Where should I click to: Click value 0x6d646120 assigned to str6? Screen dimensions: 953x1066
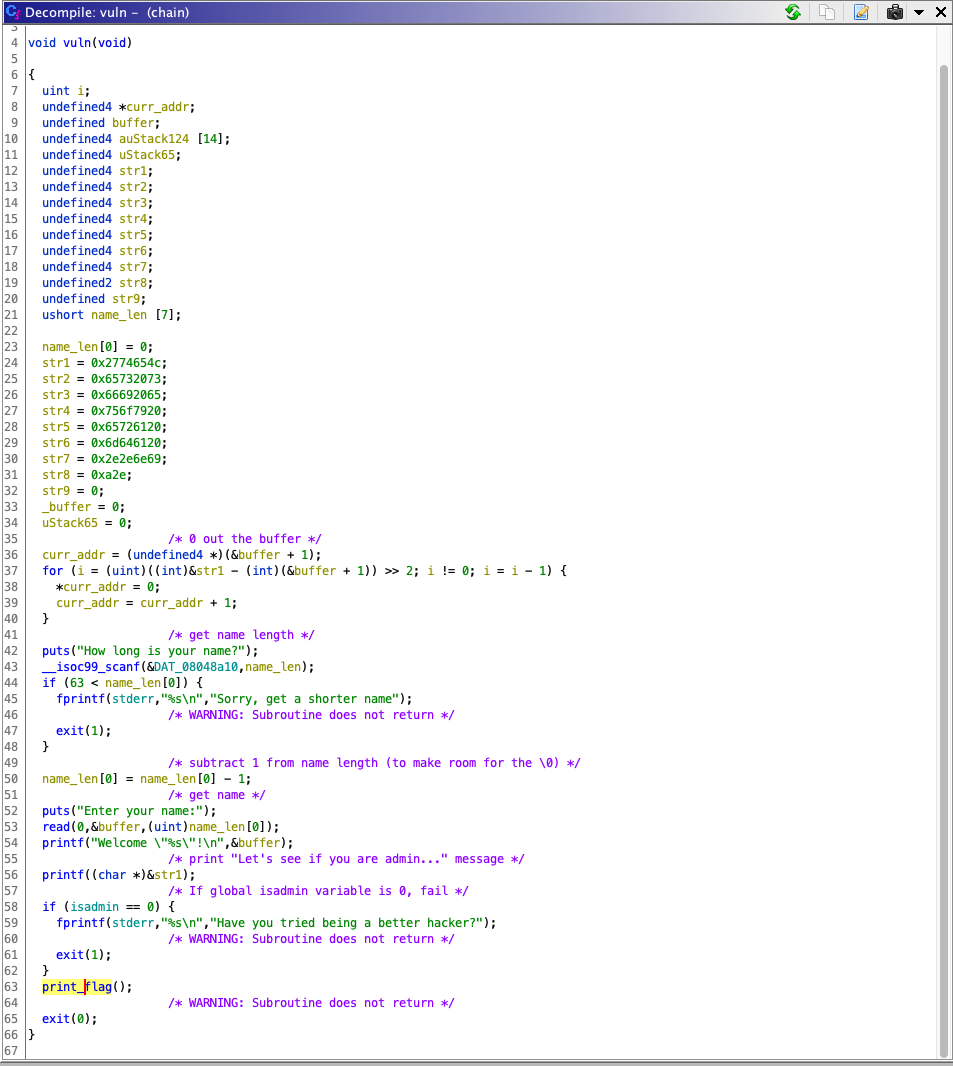pyautogui.click(x=126, y=443)
